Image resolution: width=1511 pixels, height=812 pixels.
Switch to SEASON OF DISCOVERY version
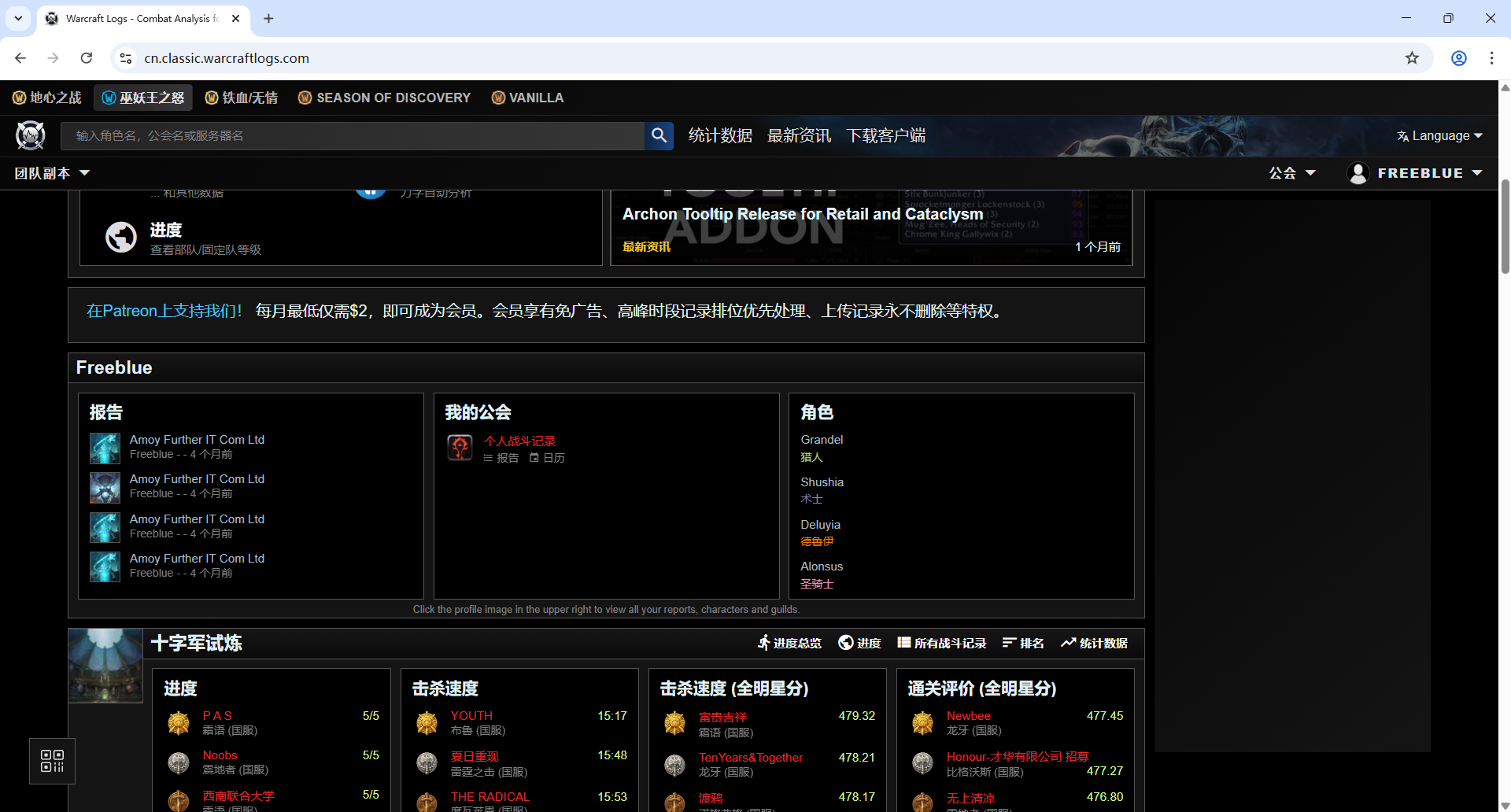385,98
